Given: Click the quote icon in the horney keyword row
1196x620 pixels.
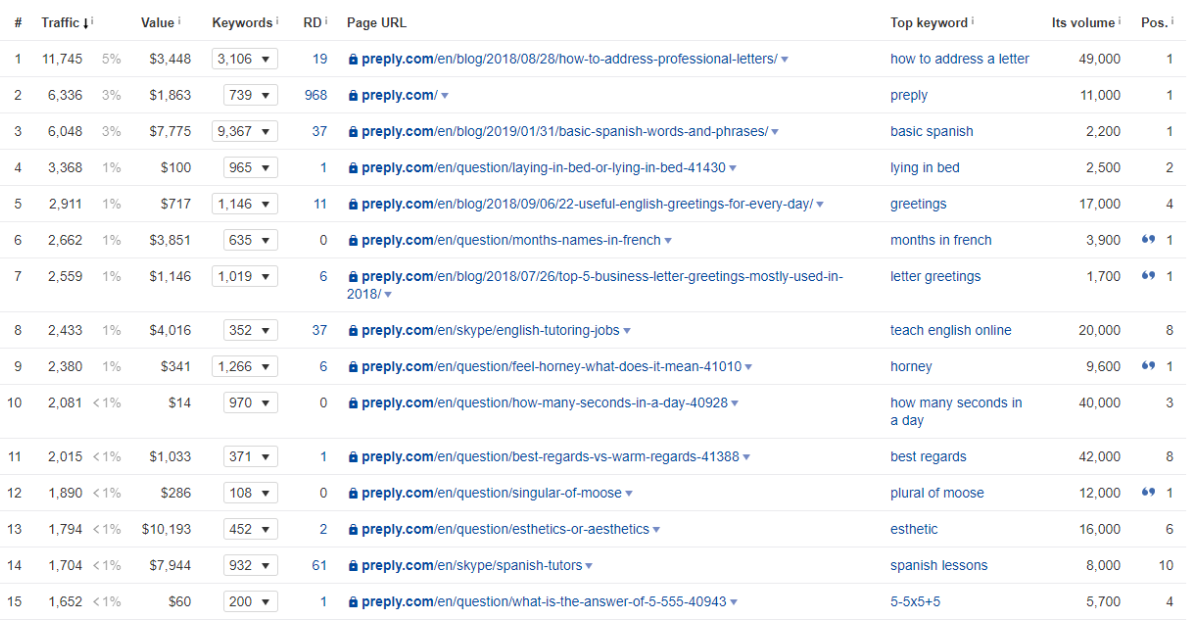Looking at the screenshot, I should [1148, 367].
